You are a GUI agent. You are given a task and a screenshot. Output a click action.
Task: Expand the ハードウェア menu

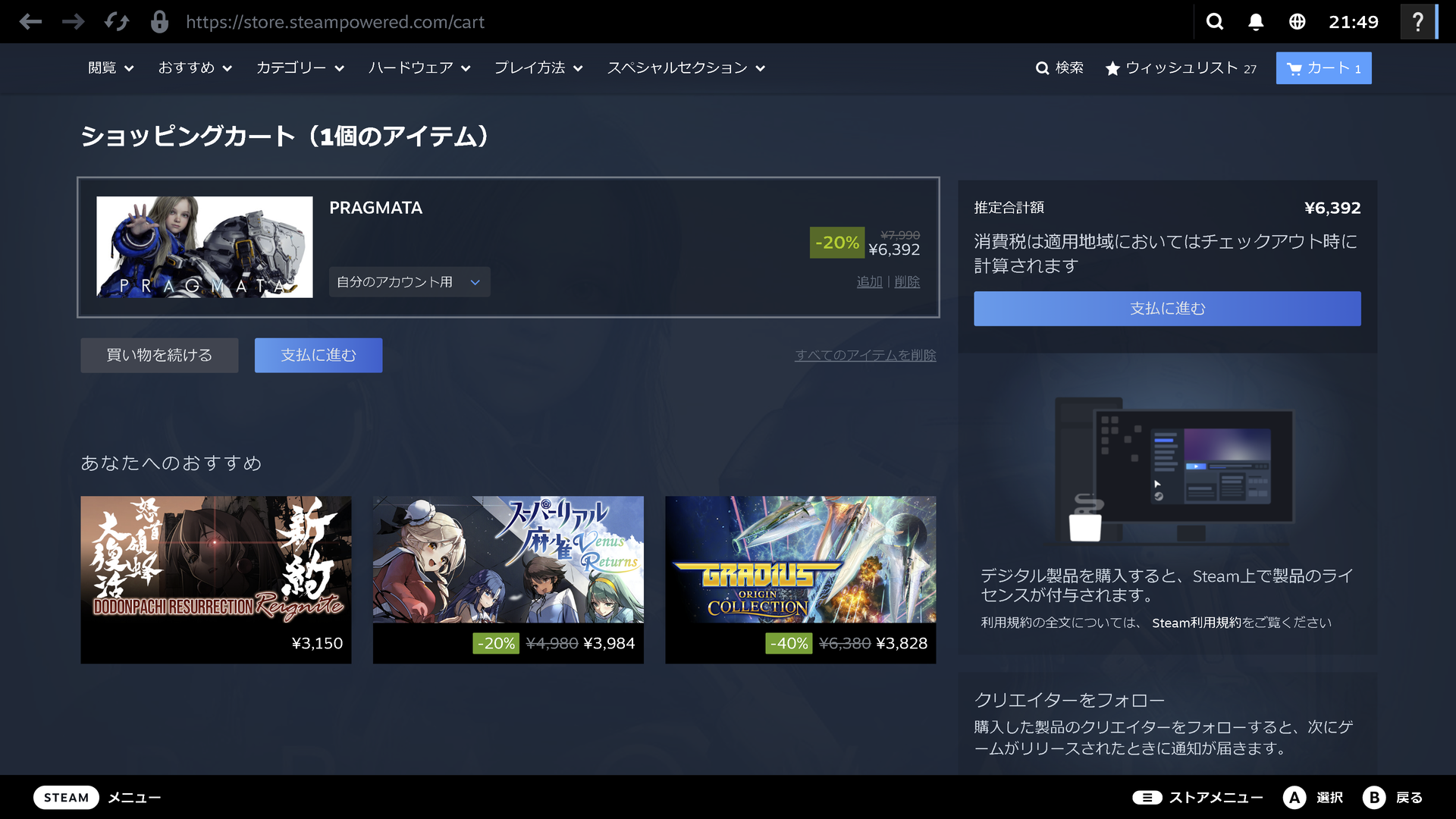[x=419, y=68]
